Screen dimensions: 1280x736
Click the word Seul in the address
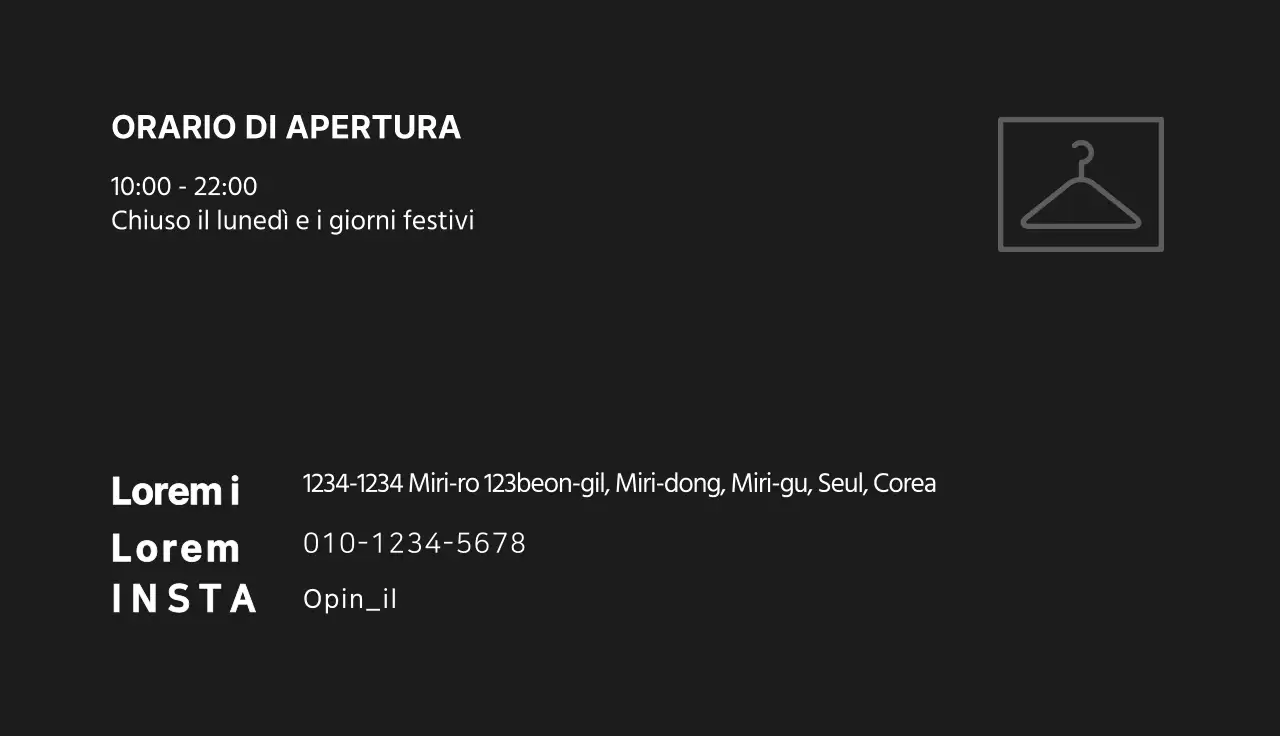coord(841,484)
